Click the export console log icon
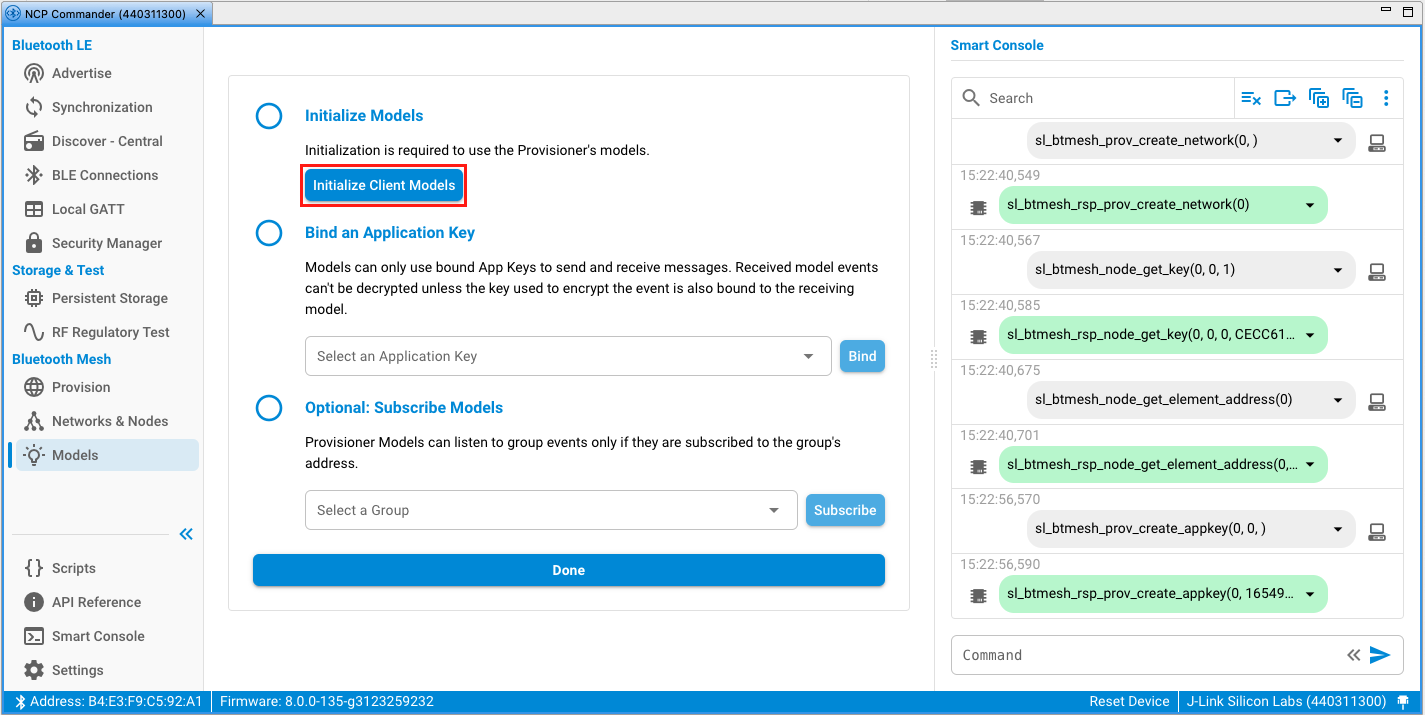1425x715 pixels. [1285, 98]
